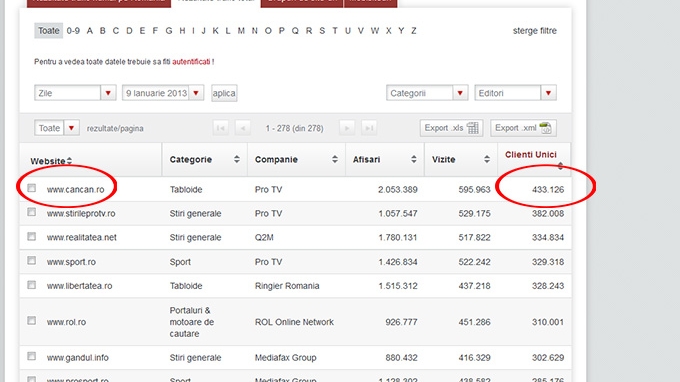Screen dimensions: 680x382
Task: Open the Zile period dropdown
Action: (75, 93)
